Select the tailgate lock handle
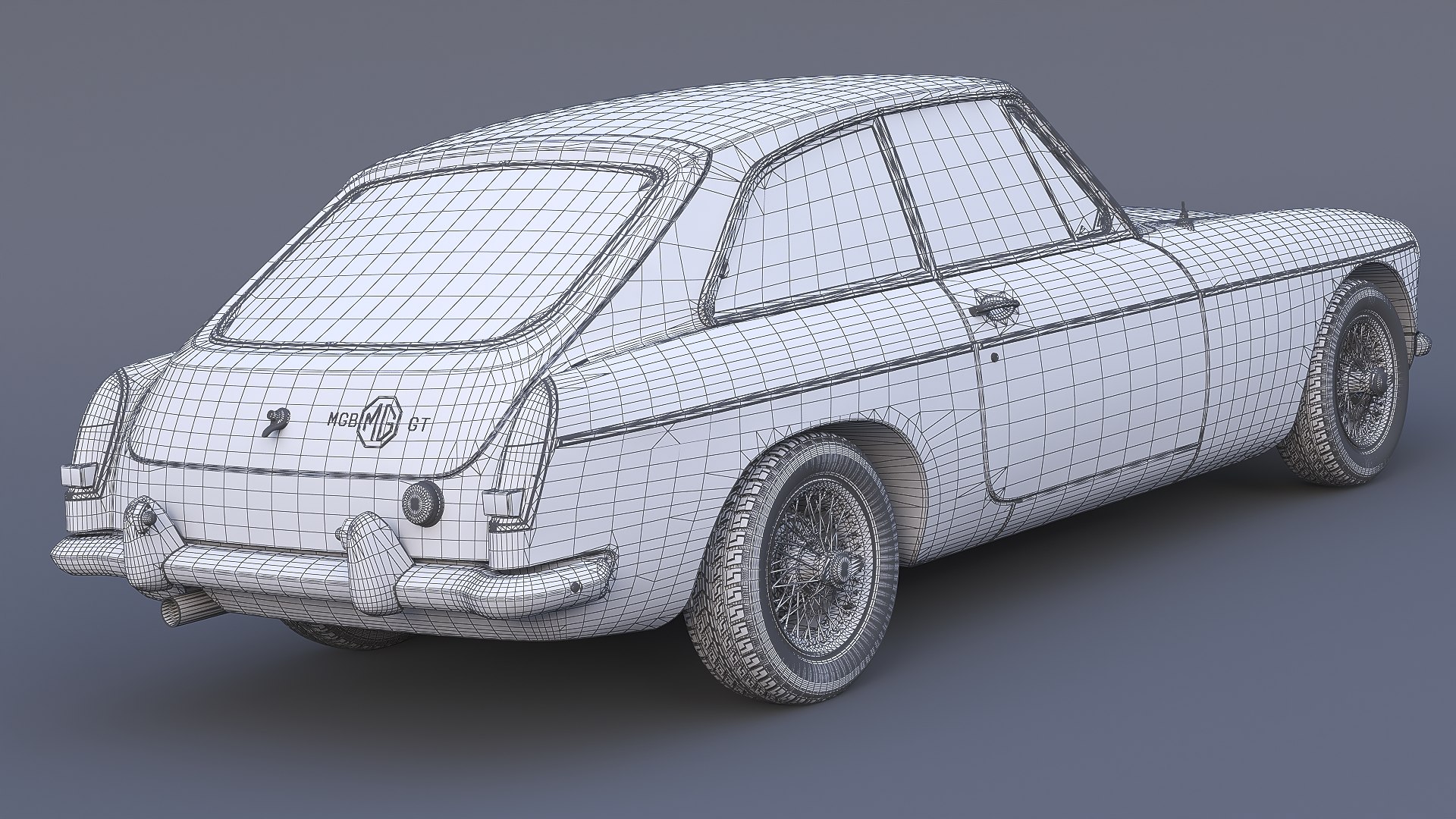This screenshot has height=819, width=1456. pos(275,422)
